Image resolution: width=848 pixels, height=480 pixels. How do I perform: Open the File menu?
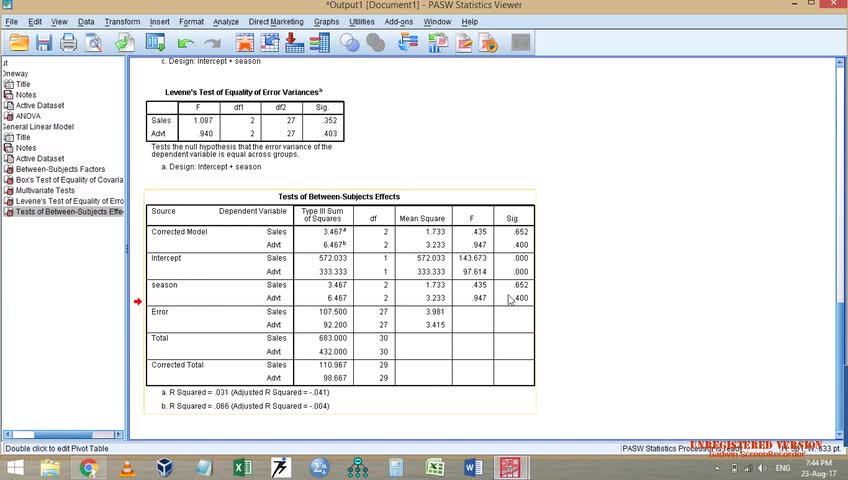11,22
